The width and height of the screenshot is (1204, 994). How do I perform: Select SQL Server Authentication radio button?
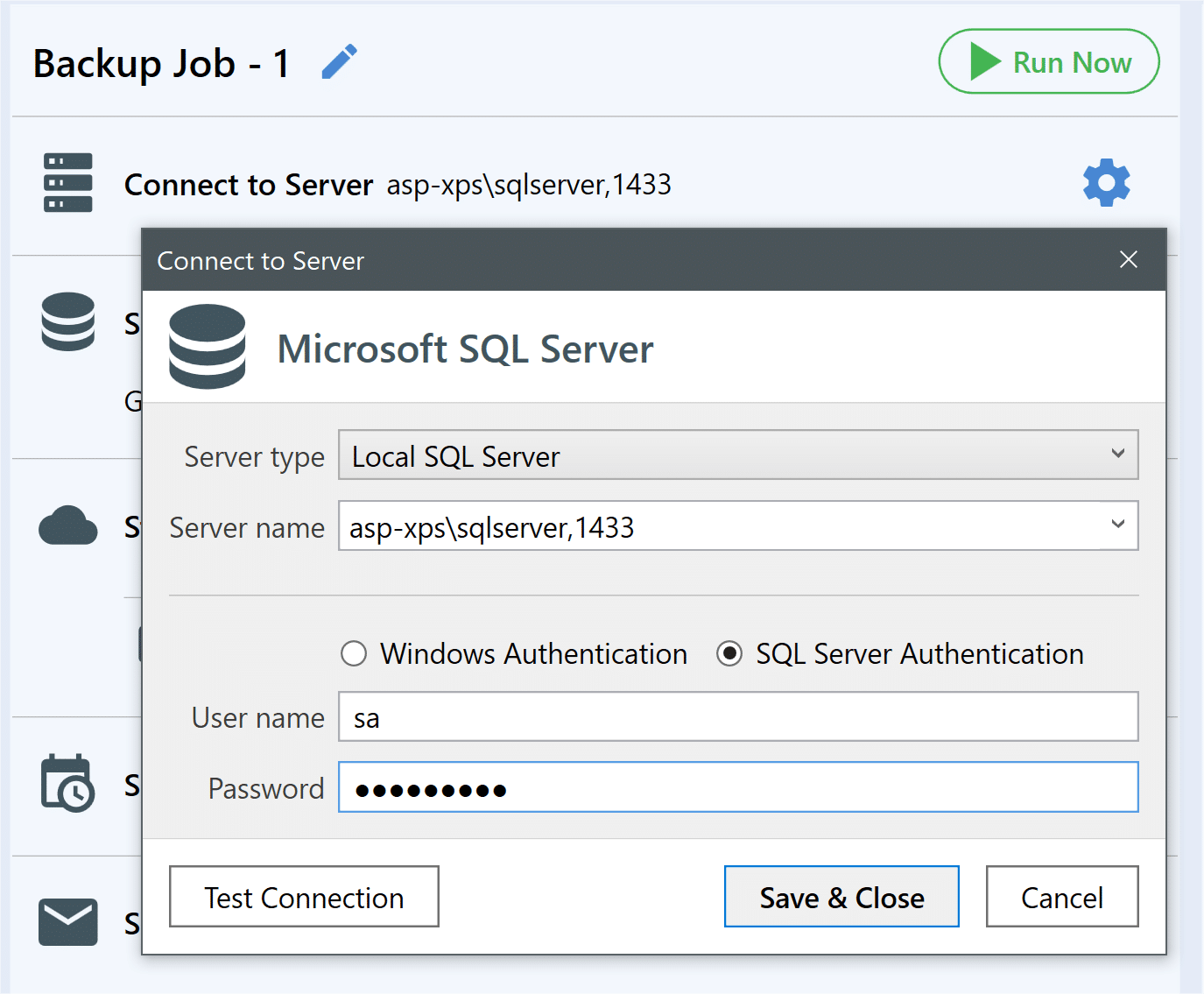[729, 654]
